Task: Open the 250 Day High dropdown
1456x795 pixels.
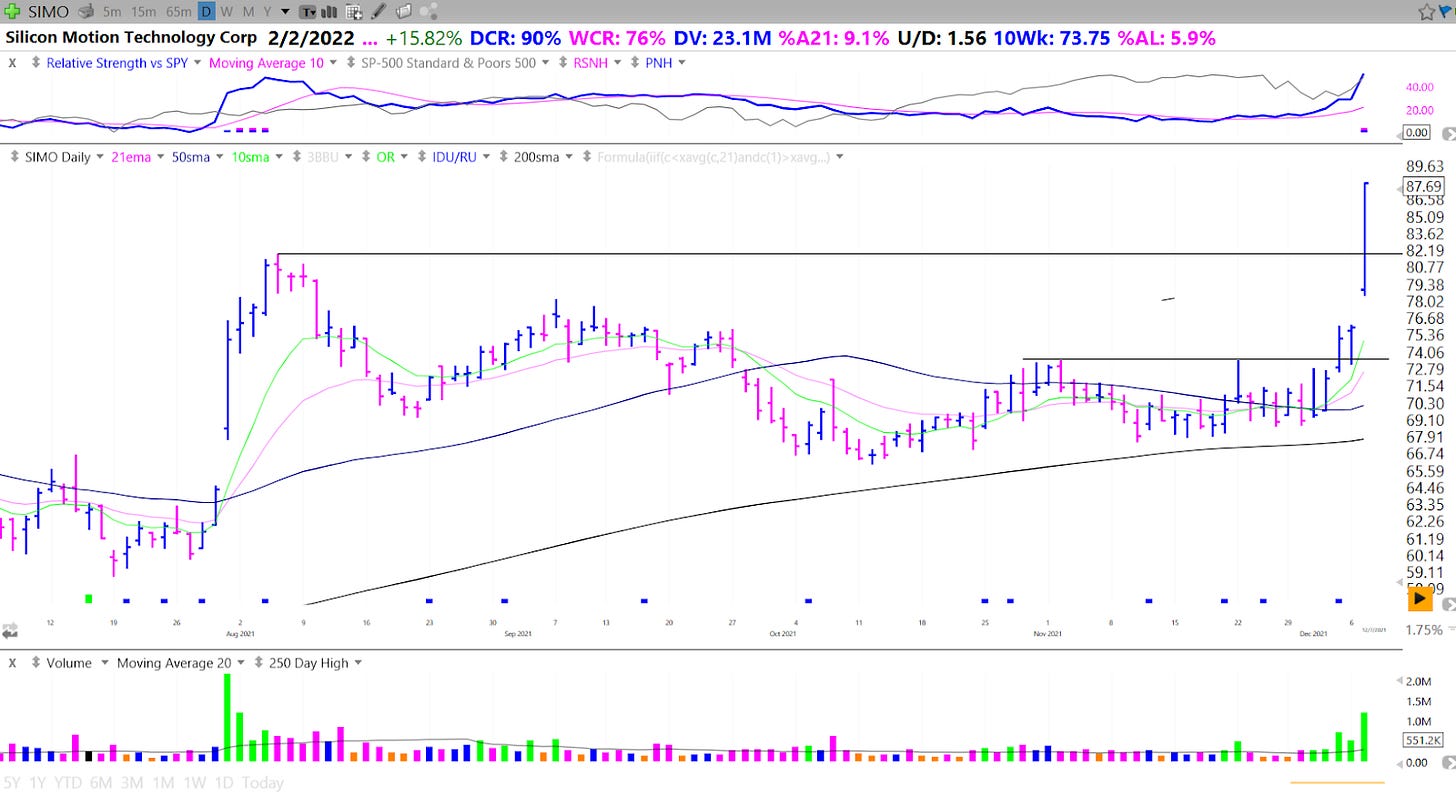Action: point(358,663)
